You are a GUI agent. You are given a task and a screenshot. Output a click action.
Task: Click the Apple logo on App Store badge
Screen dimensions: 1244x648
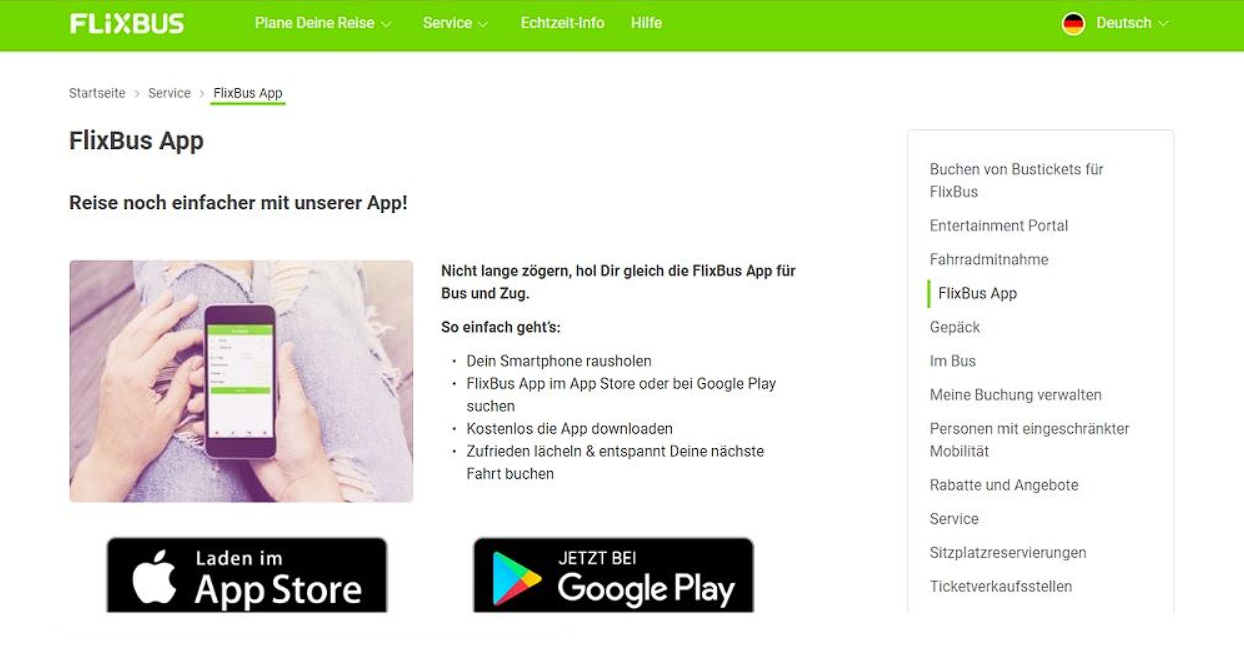[x=154, y=577]
